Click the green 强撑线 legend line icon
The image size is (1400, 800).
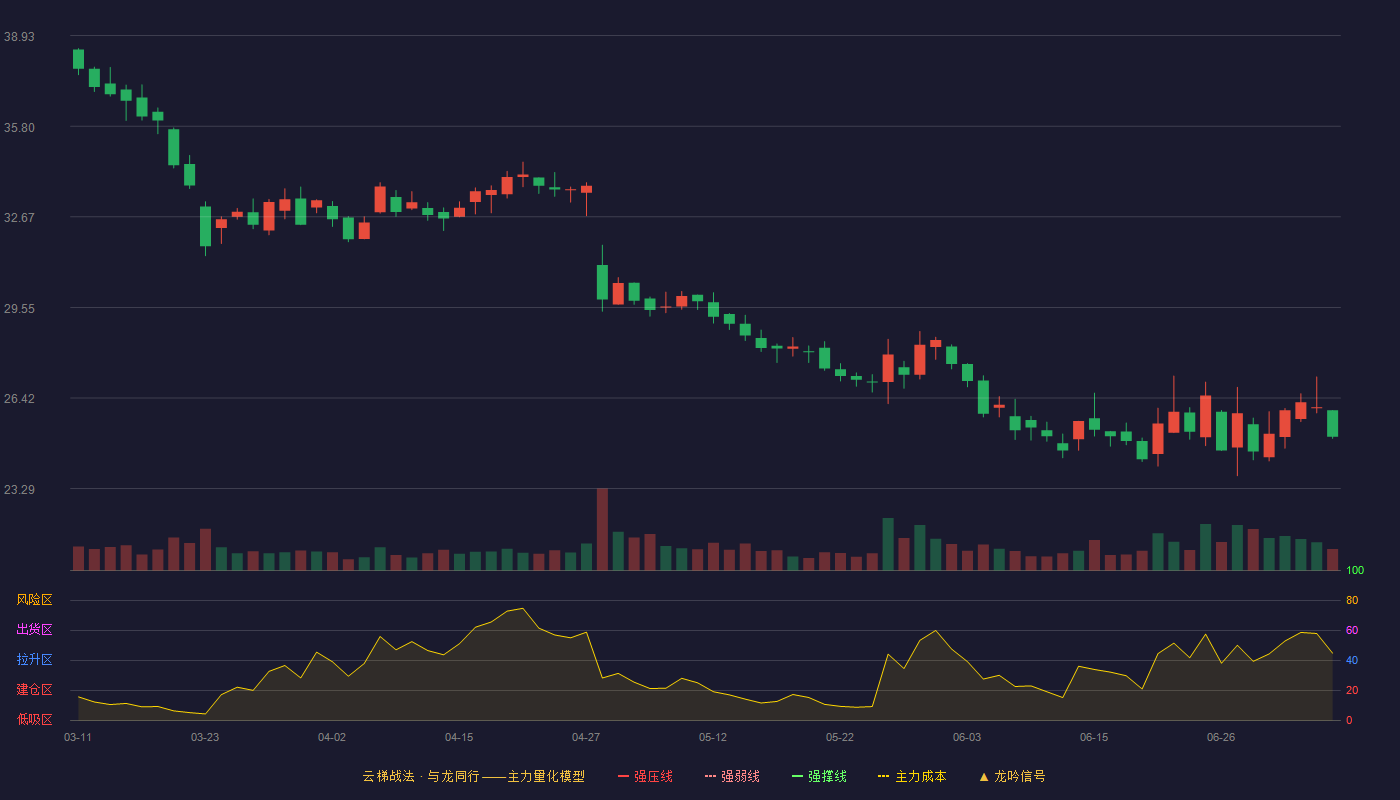point(798,776)
